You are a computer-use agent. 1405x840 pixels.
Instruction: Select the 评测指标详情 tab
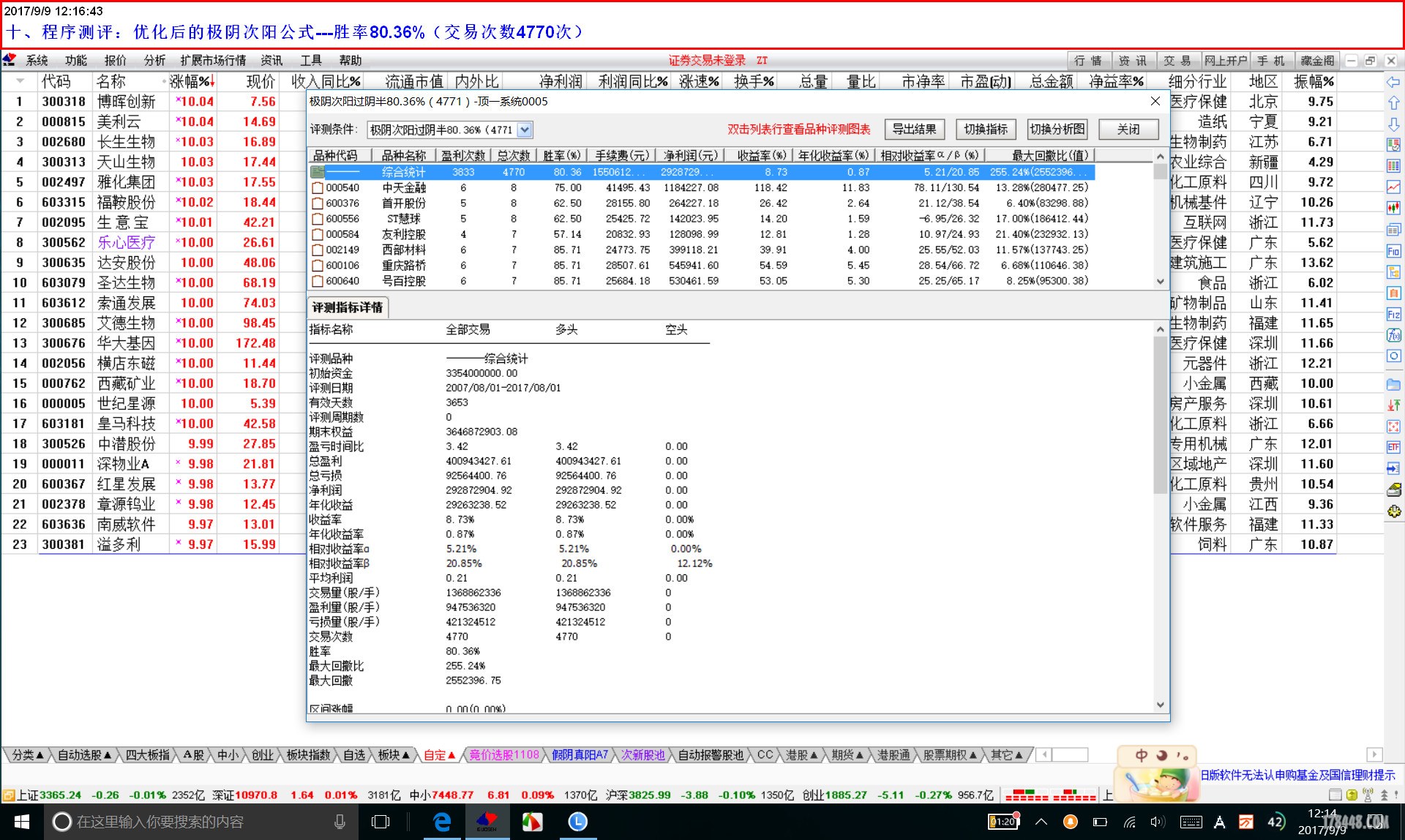point(348,307)
